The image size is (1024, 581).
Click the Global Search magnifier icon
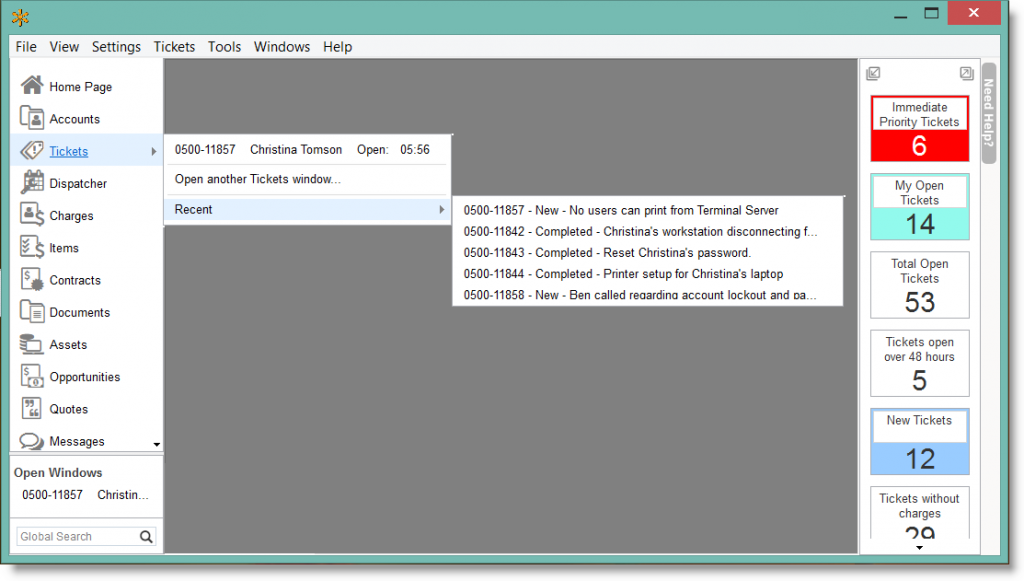pos(146,537)
